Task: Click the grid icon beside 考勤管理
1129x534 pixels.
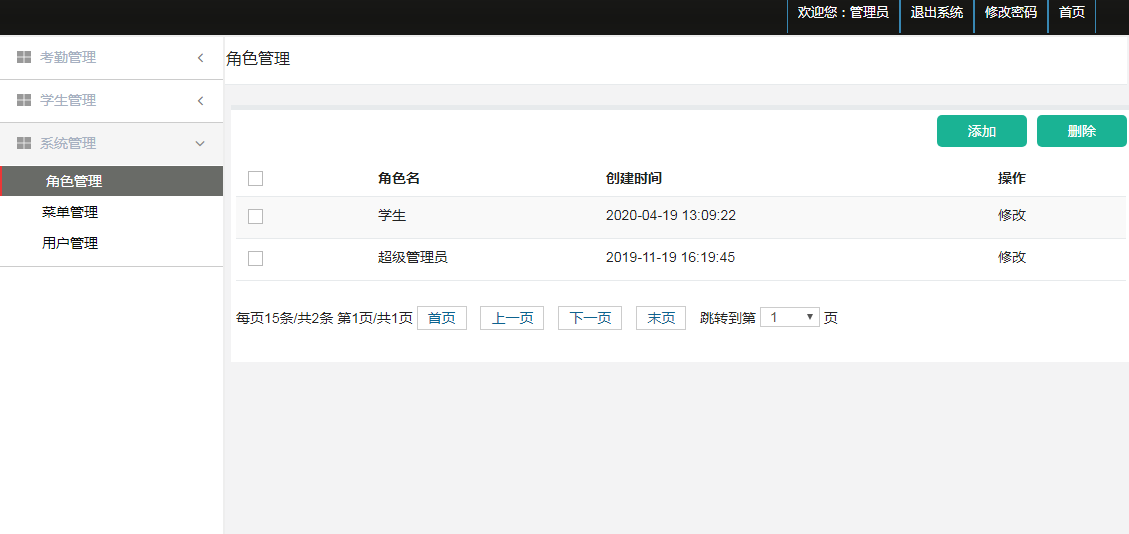Action: point(24,58)
